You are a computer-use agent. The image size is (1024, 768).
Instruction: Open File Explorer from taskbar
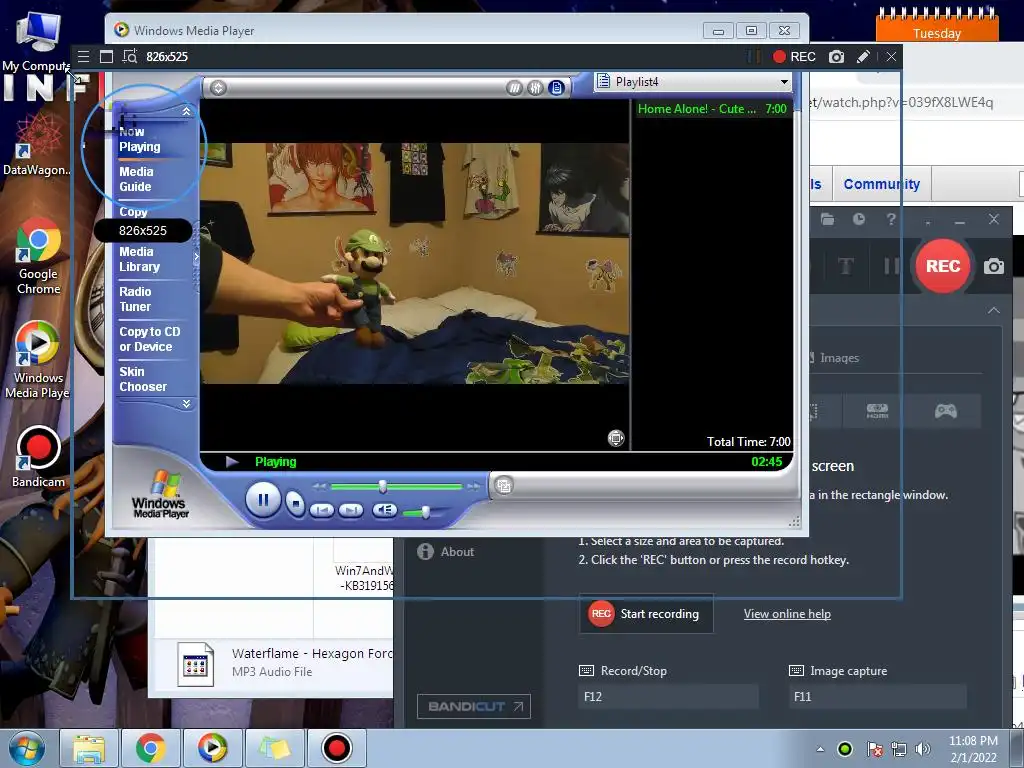point(89,748)
